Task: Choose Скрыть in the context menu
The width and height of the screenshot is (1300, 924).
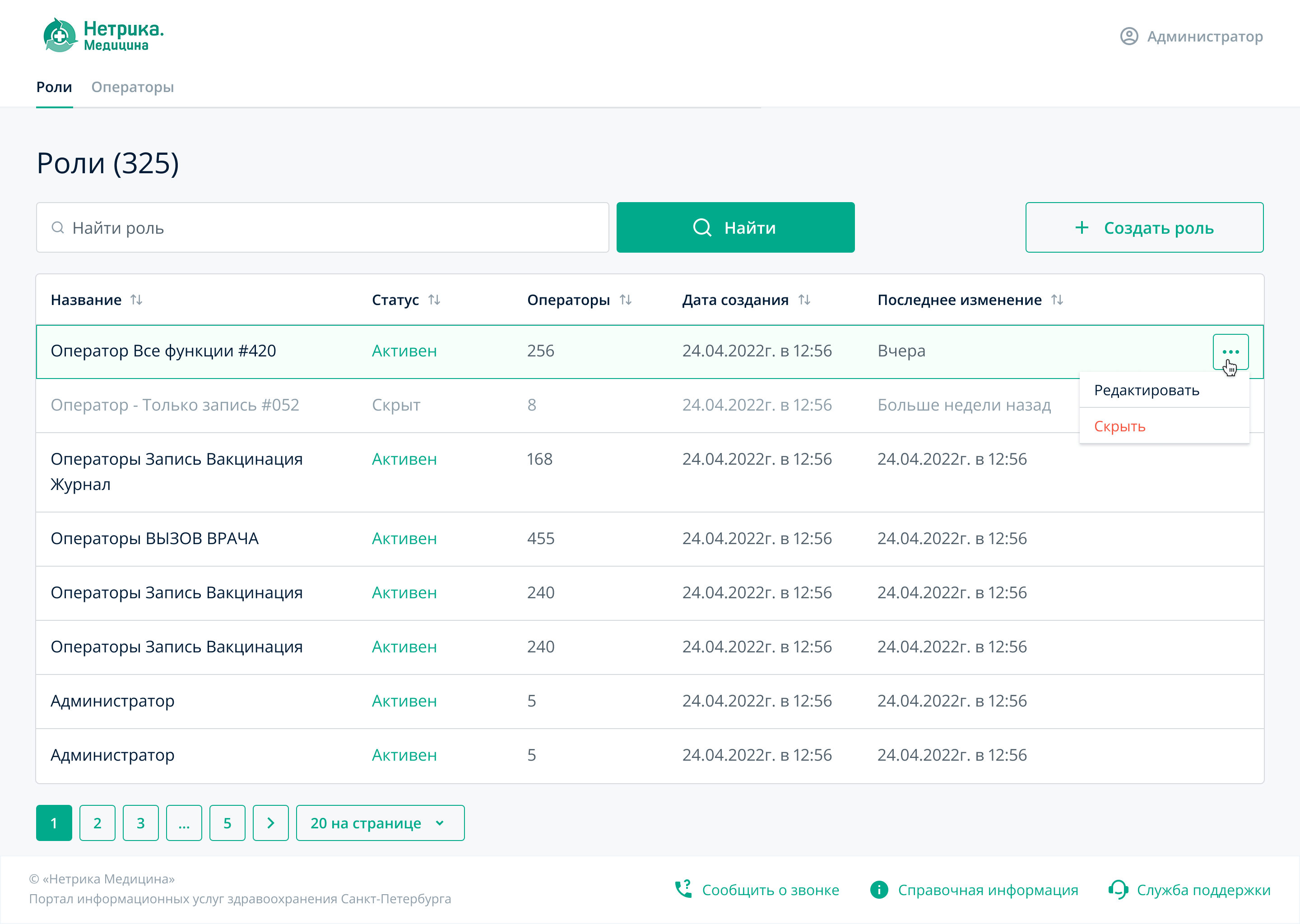Action: 1119,426
